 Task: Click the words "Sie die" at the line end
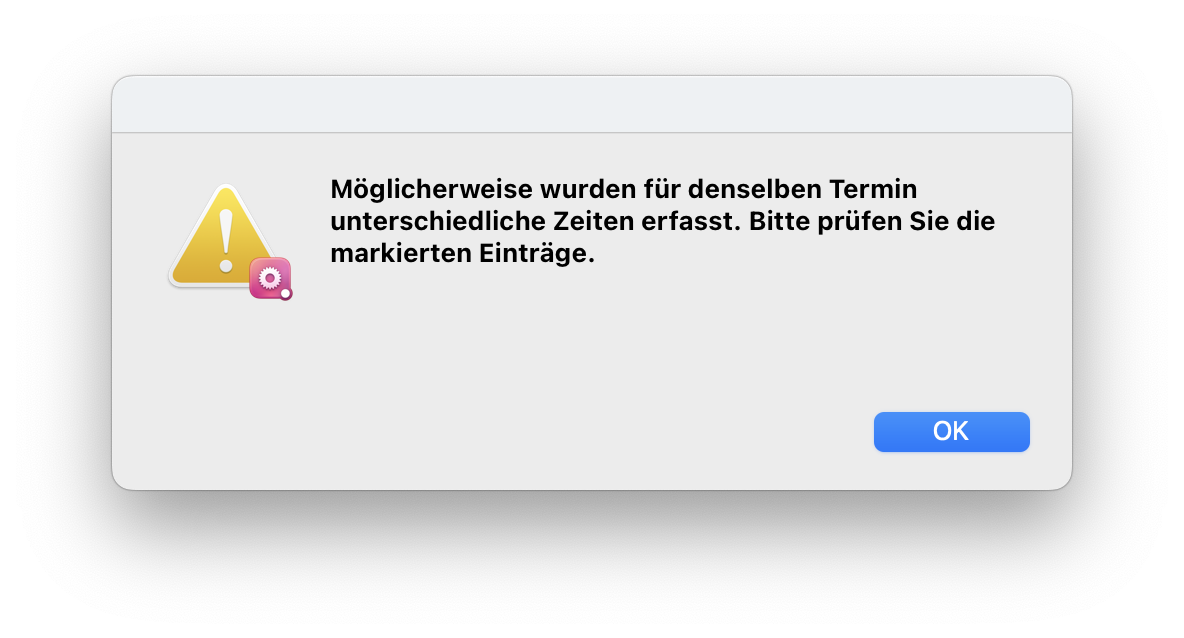[x=952, y=221]
